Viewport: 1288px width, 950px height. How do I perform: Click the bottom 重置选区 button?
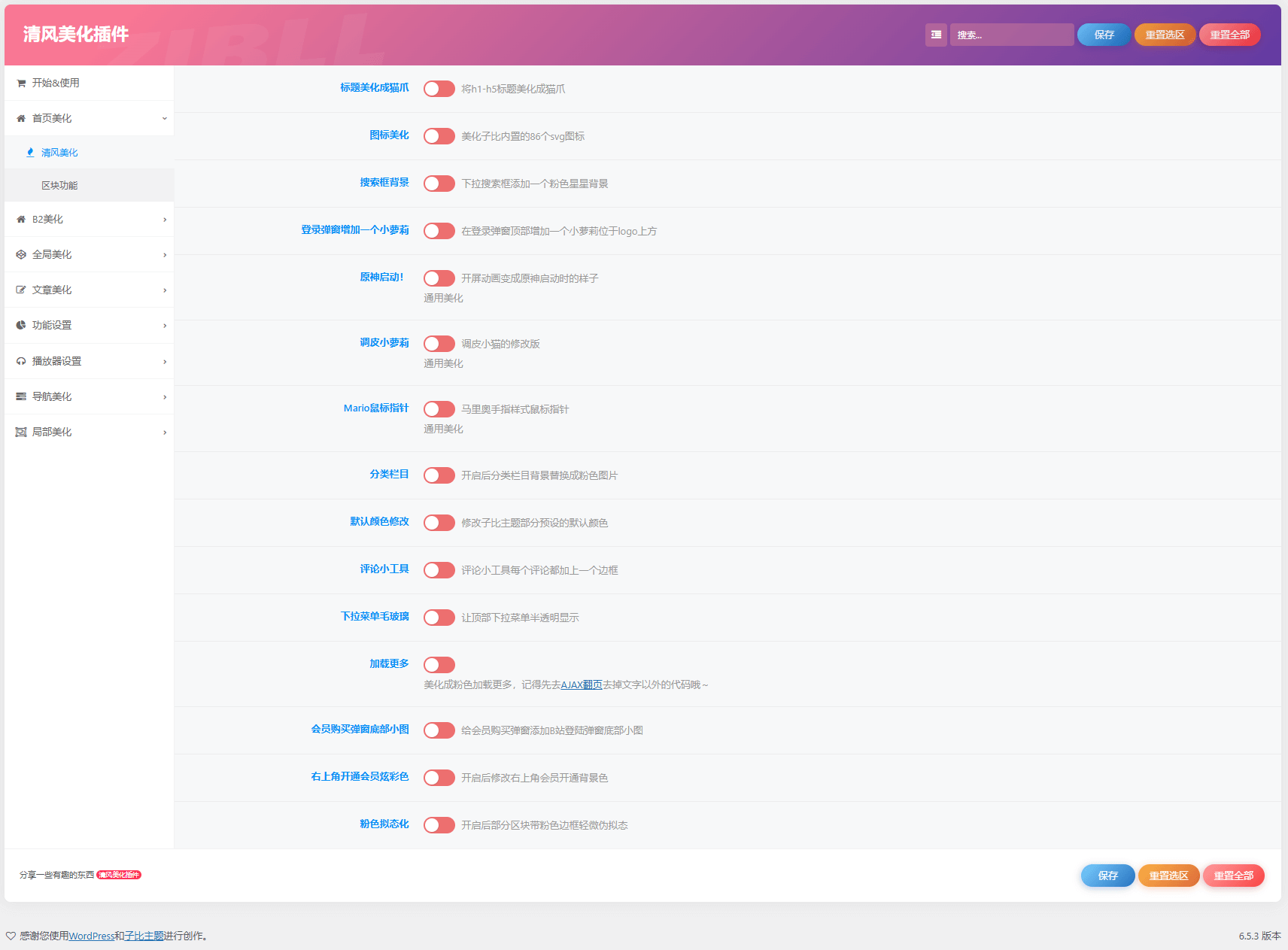tap(1168, 876)
